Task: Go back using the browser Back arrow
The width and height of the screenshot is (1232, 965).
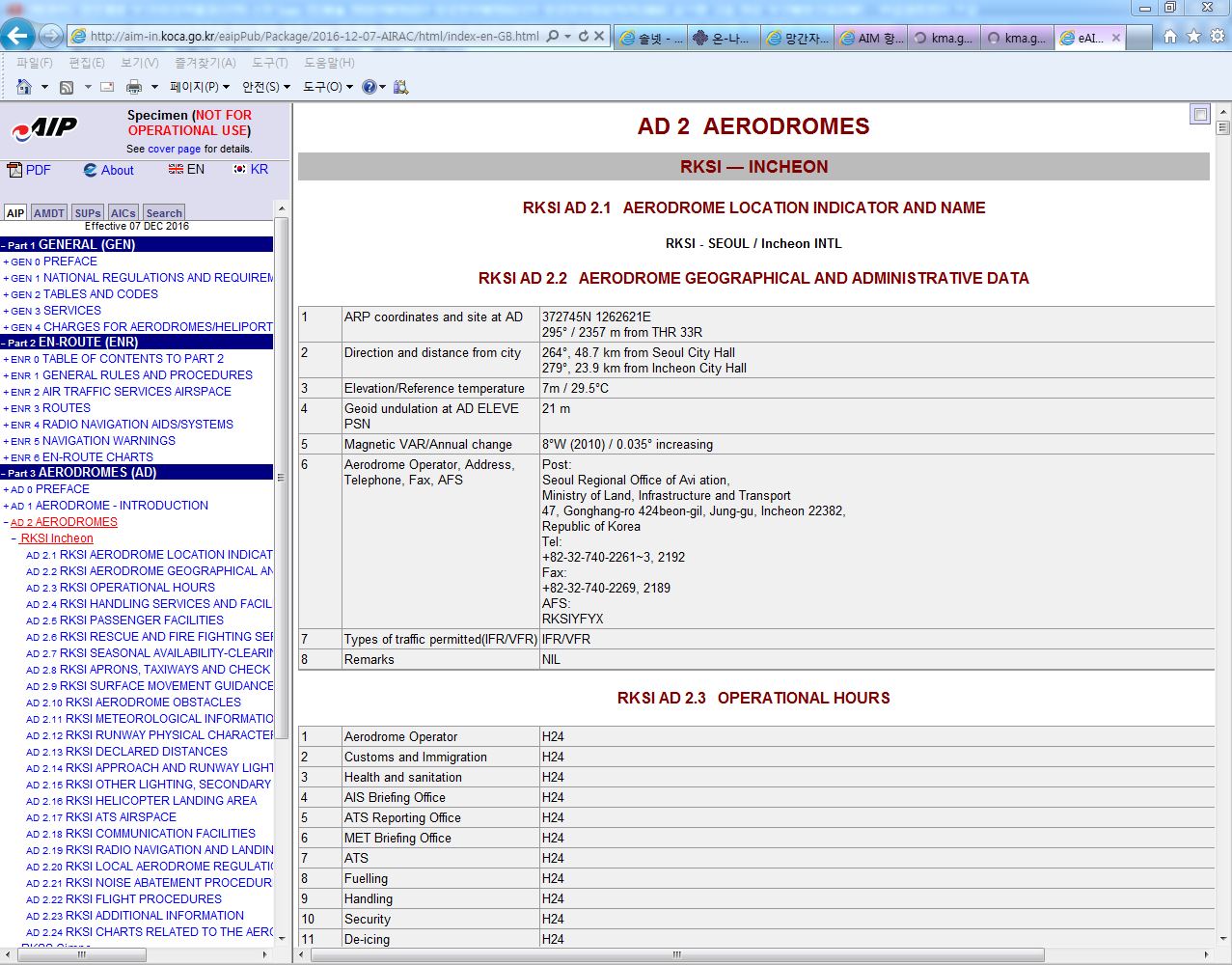Action: click(x=18, y=37)
